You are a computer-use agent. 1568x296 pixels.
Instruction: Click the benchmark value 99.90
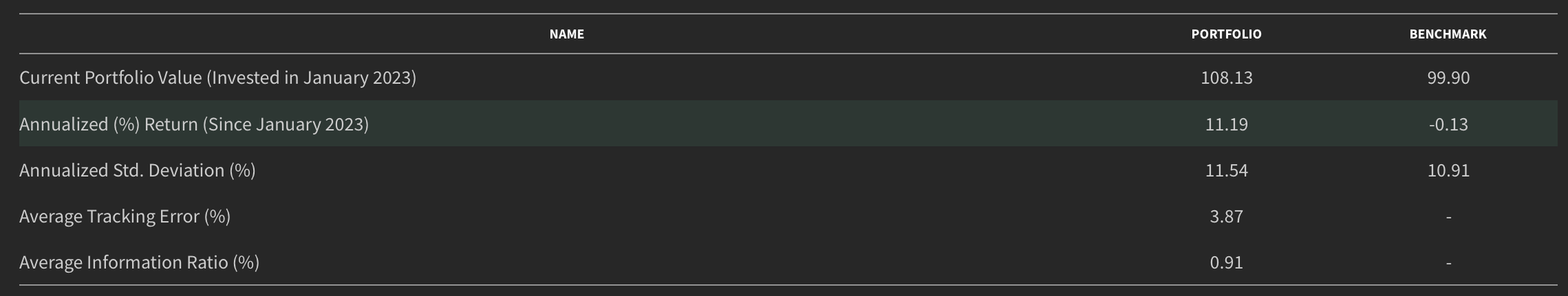1448,78
